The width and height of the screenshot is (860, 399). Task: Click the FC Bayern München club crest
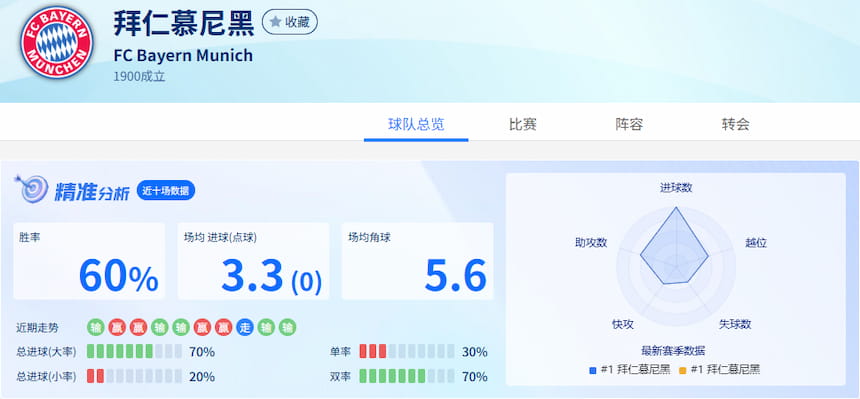pyautogui.click(x=56, y=42)
